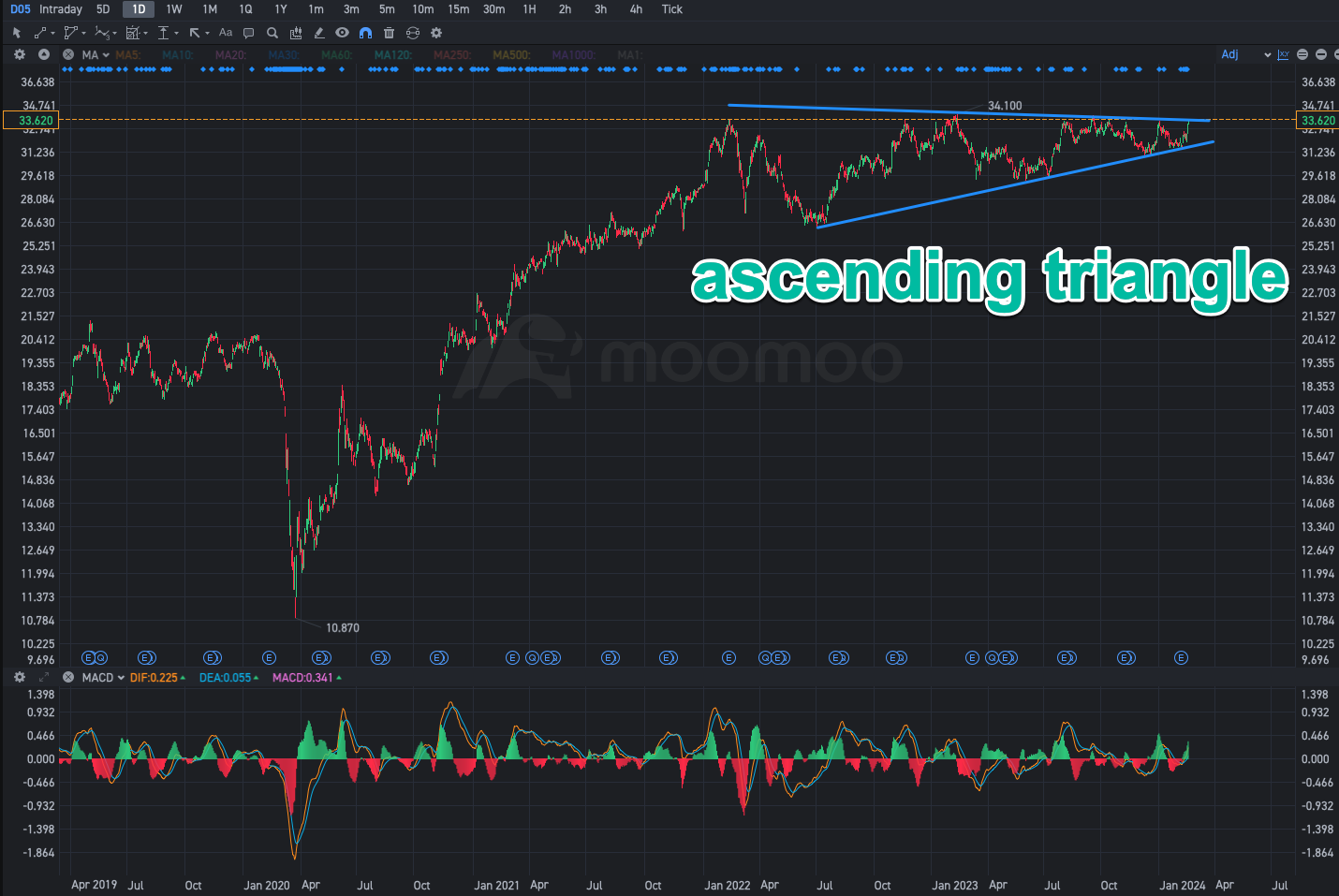Viewport: 1339px width, 896px height.
Task: Click the earnings marker below Jan 2024
Action: point(1181,658)
